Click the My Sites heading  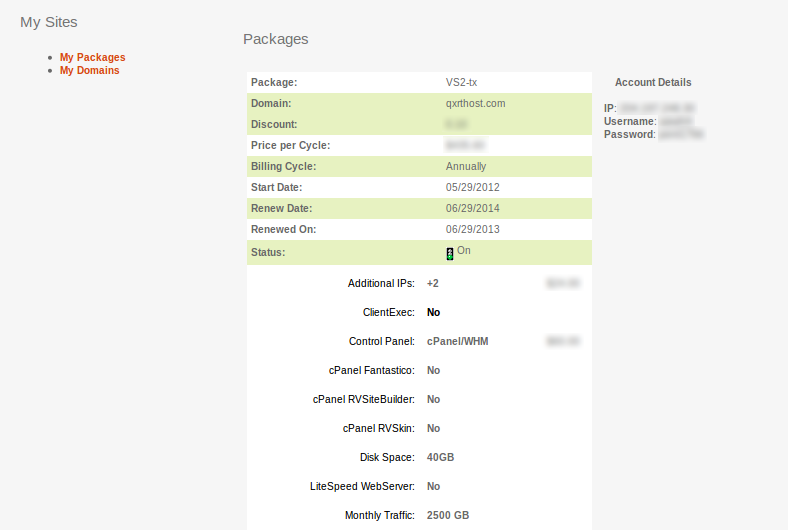[x=48, y=22]
